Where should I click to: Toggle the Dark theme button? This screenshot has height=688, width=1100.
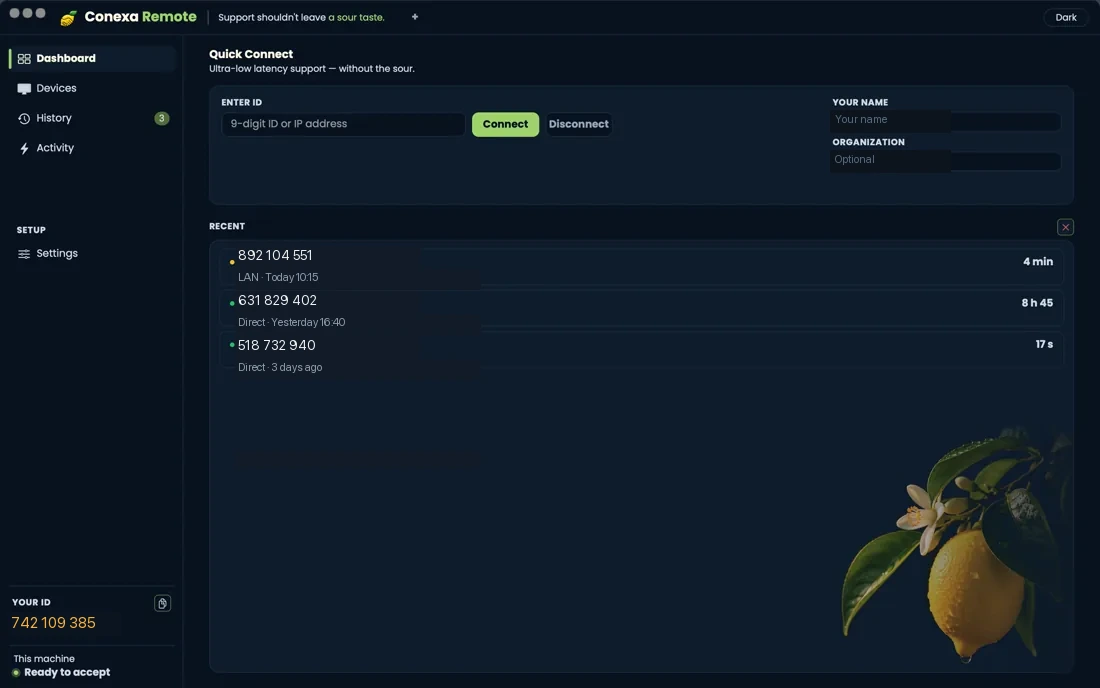(x=1066, y=18)
